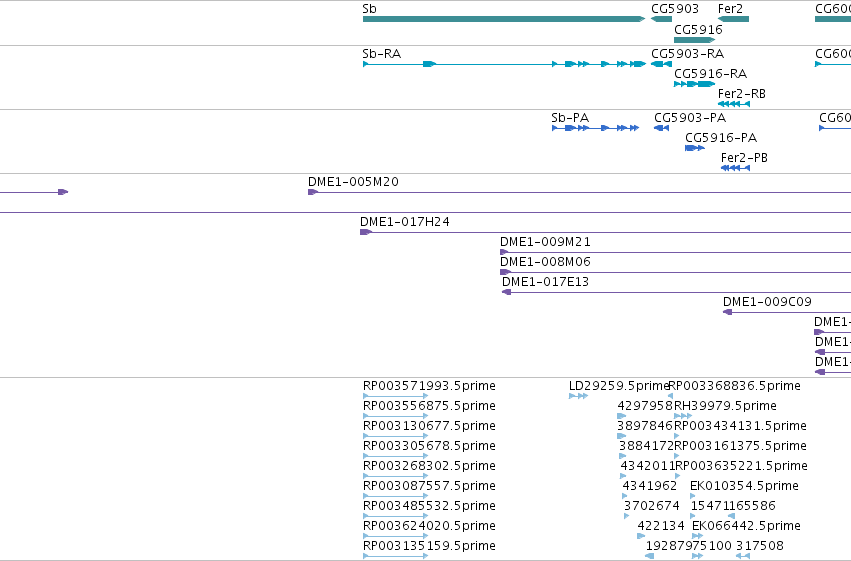Select EST RP003635221.5prime

tap(741, 466)
